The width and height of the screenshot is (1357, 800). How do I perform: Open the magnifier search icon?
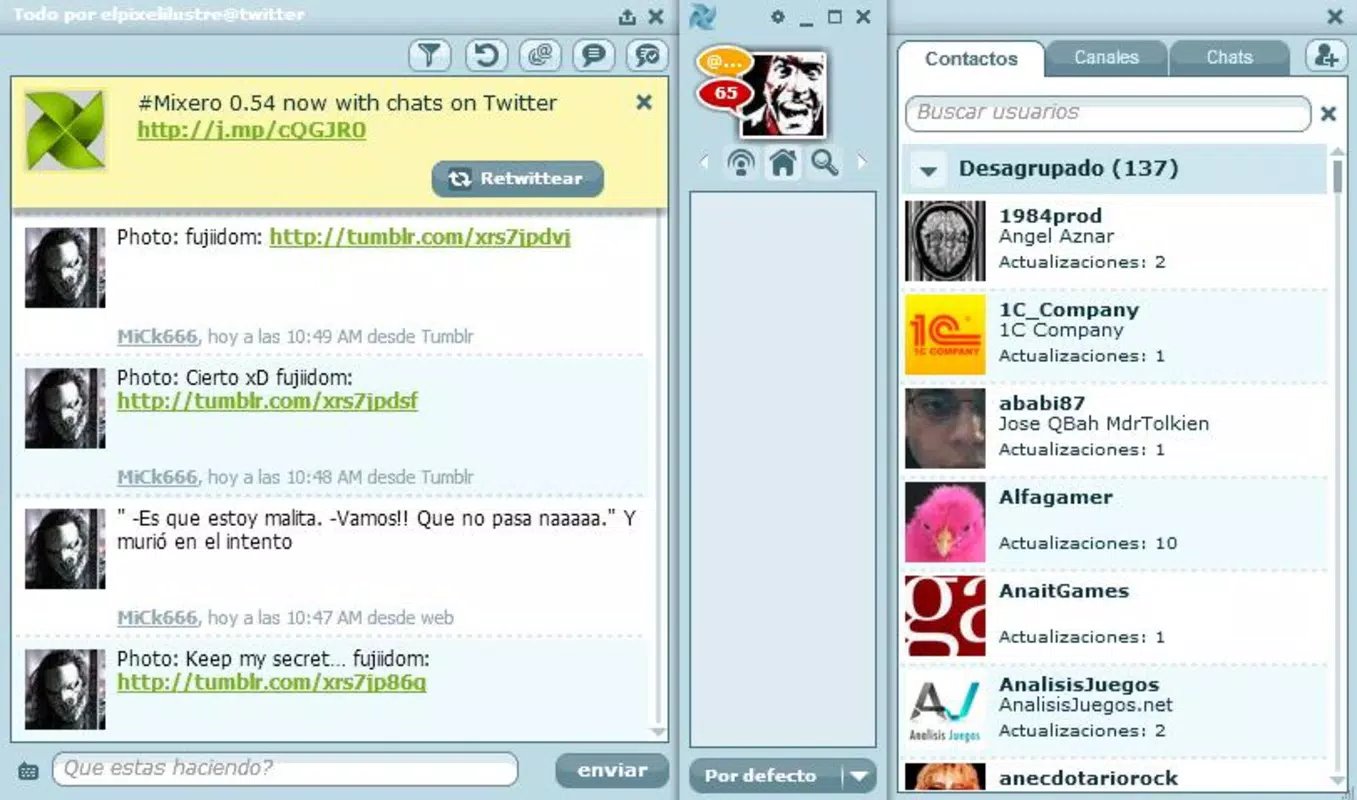click(x=825, y=162)
